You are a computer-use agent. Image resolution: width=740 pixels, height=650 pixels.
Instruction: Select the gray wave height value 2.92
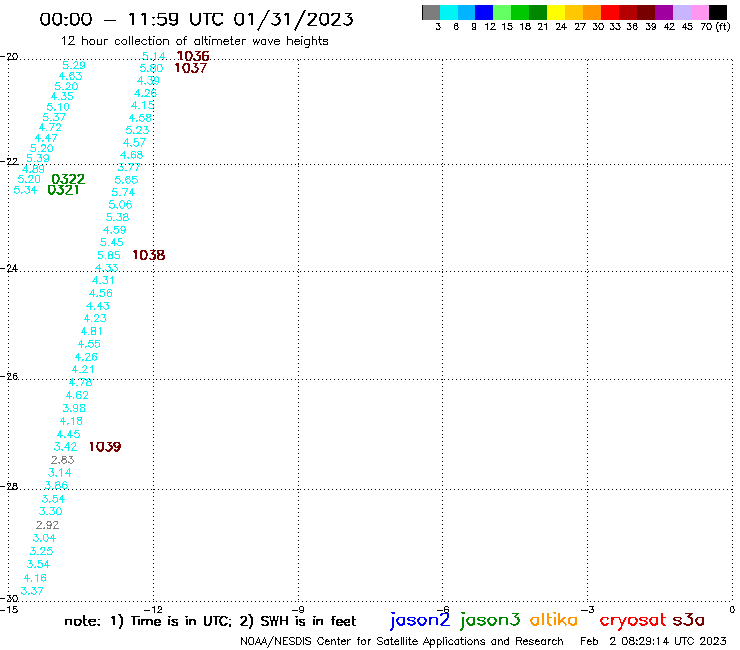48,525
